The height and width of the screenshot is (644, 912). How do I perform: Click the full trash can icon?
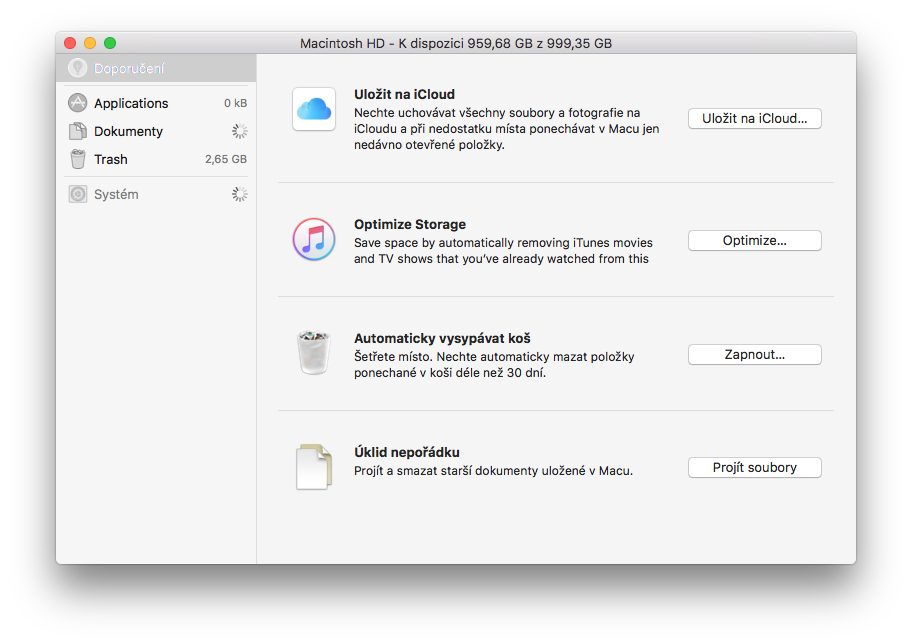coord(314,354)
